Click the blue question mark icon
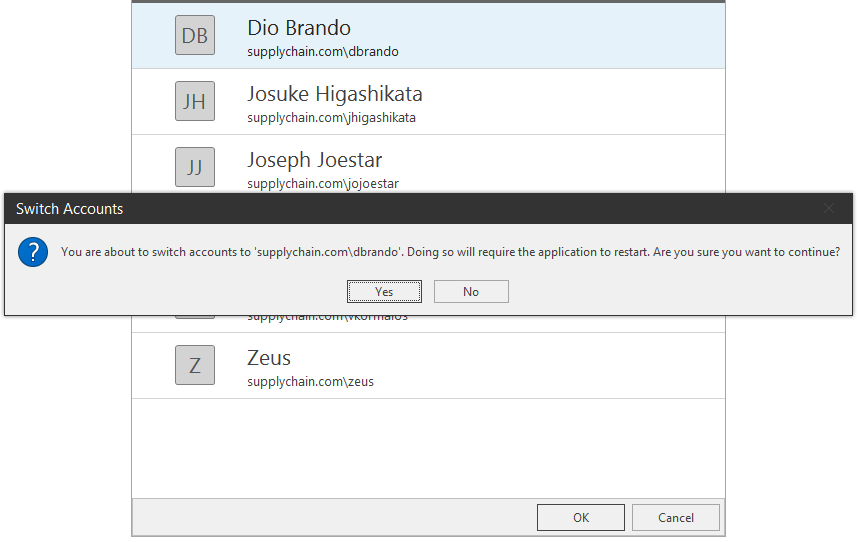The image size is (858, 542). (x=33, y=252)
